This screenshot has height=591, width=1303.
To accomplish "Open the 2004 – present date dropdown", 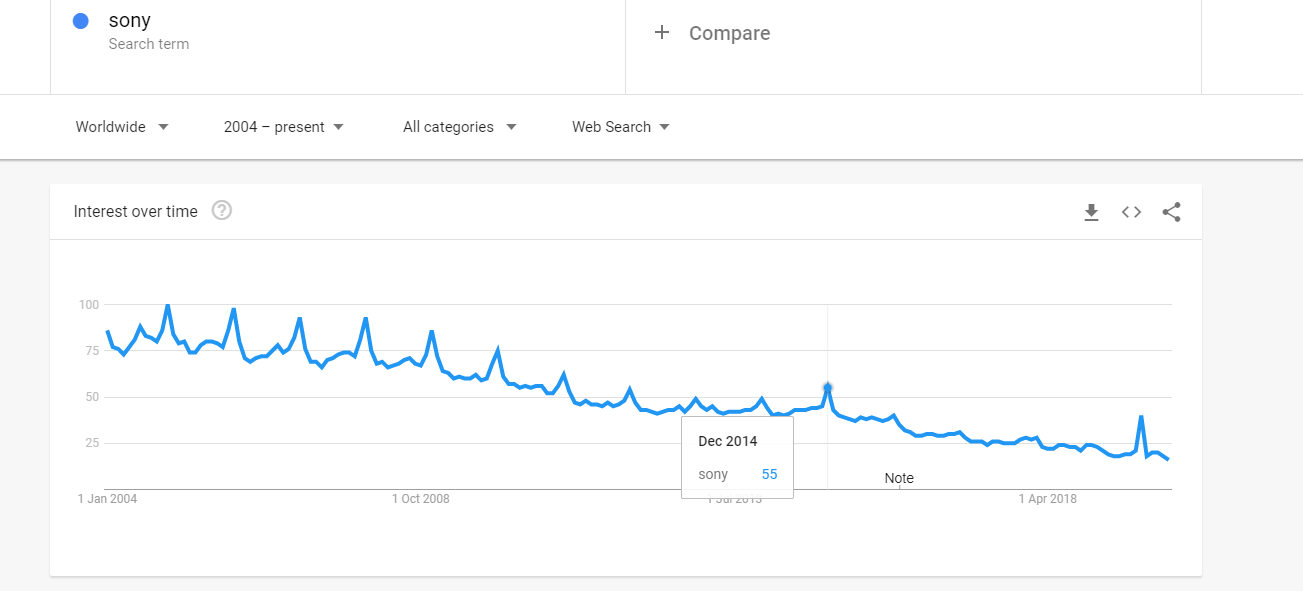I will coord(284,127).
